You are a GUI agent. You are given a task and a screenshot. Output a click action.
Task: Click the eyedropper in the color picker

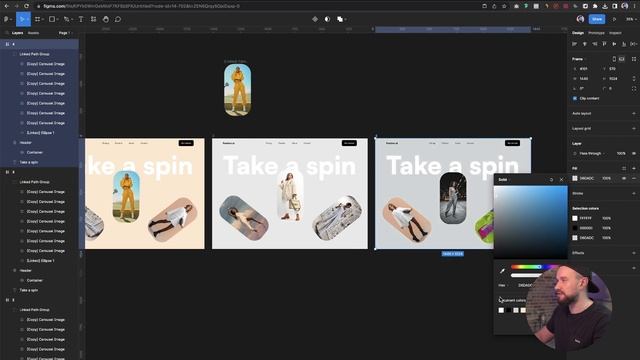pyautogui.click(x=502, y=271)
